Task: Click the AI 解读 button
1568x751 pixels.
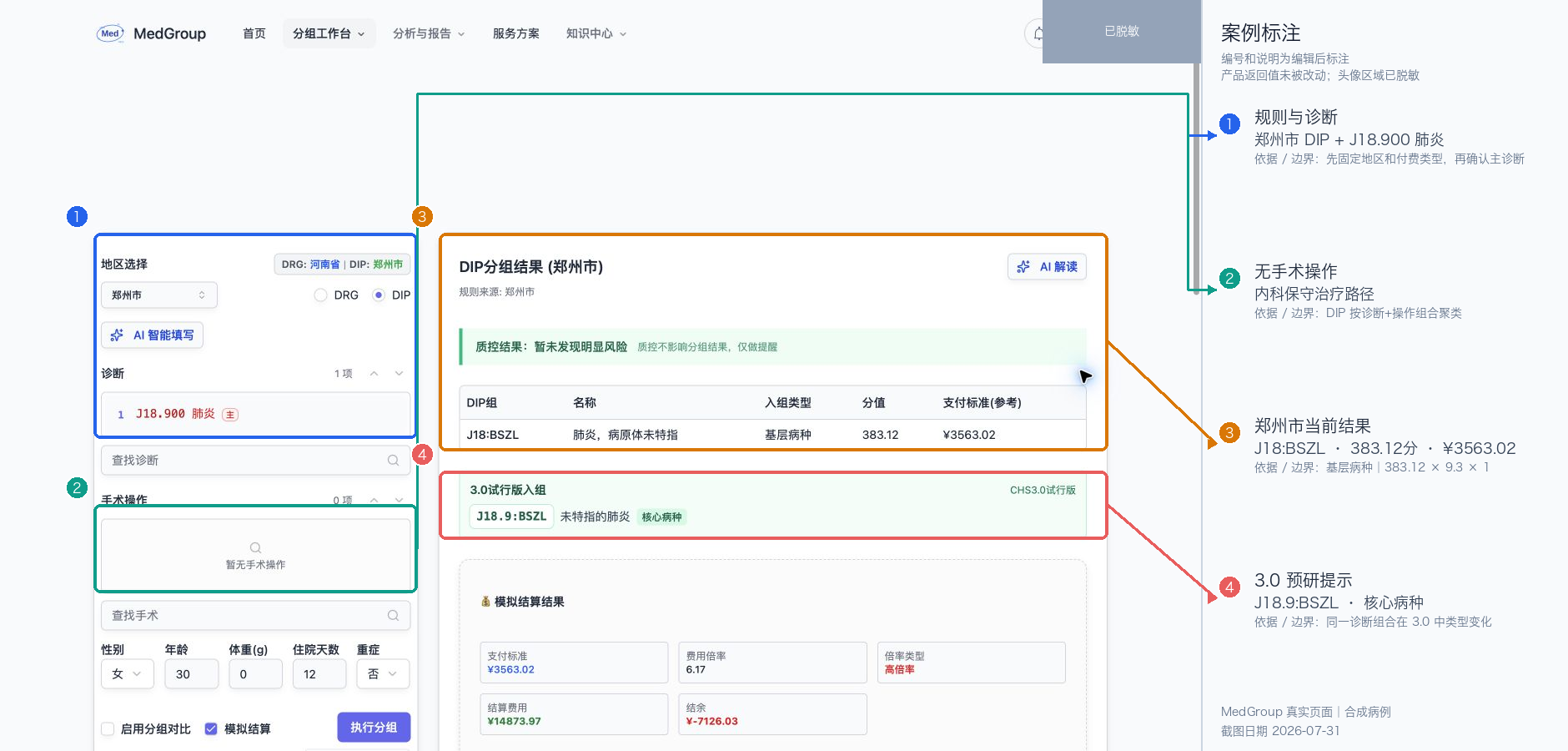Action: [1047, 267]
